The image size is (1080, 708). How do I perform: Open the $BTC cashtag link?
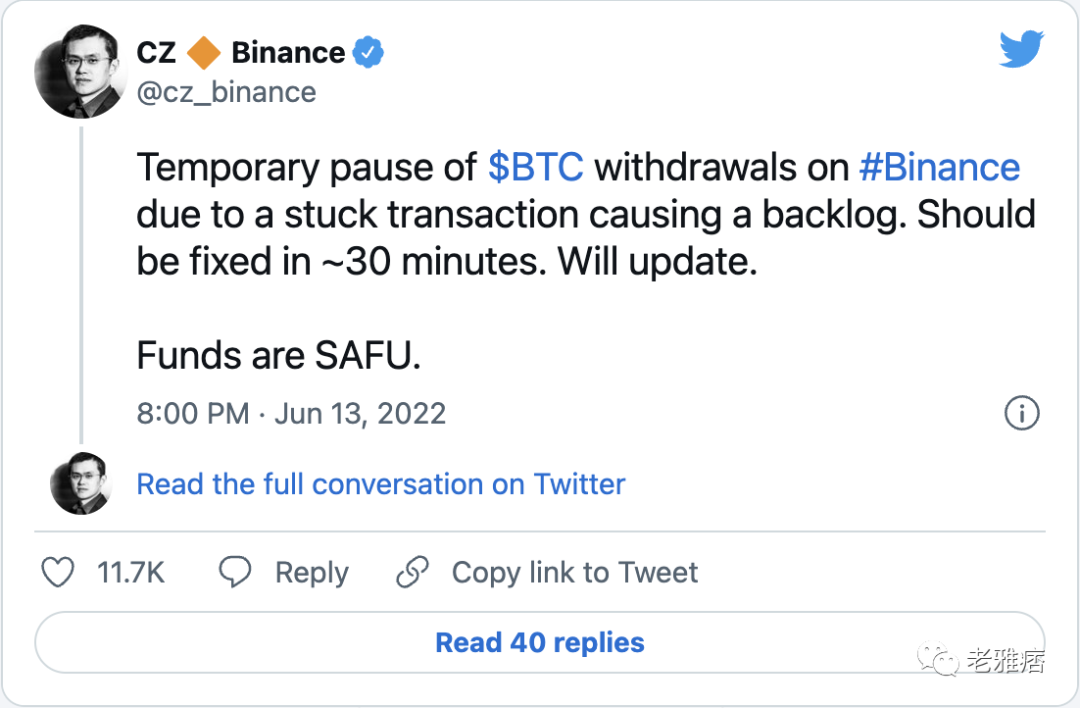535,167
